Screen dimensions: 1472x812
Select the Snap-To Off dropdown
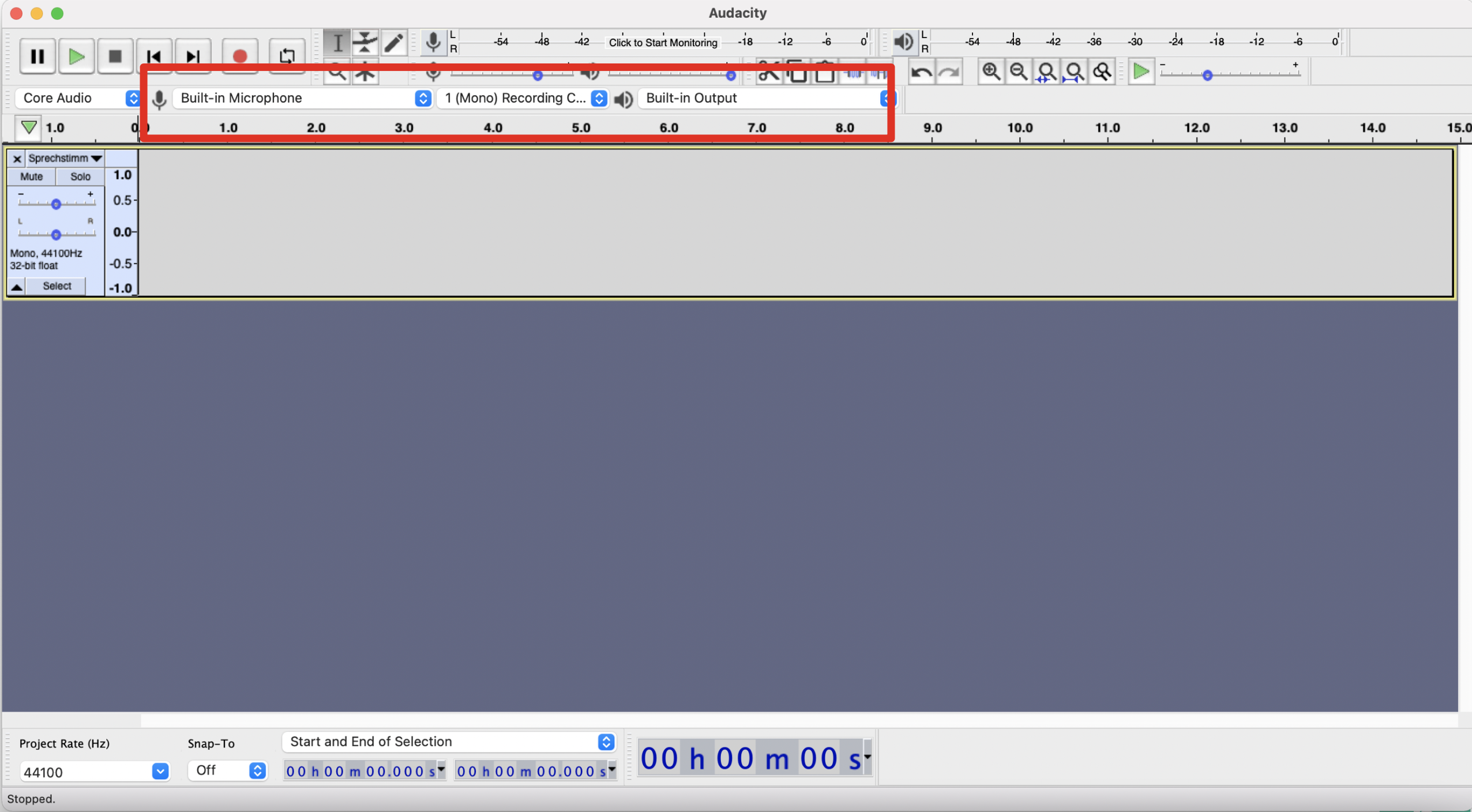click(223, 771)
